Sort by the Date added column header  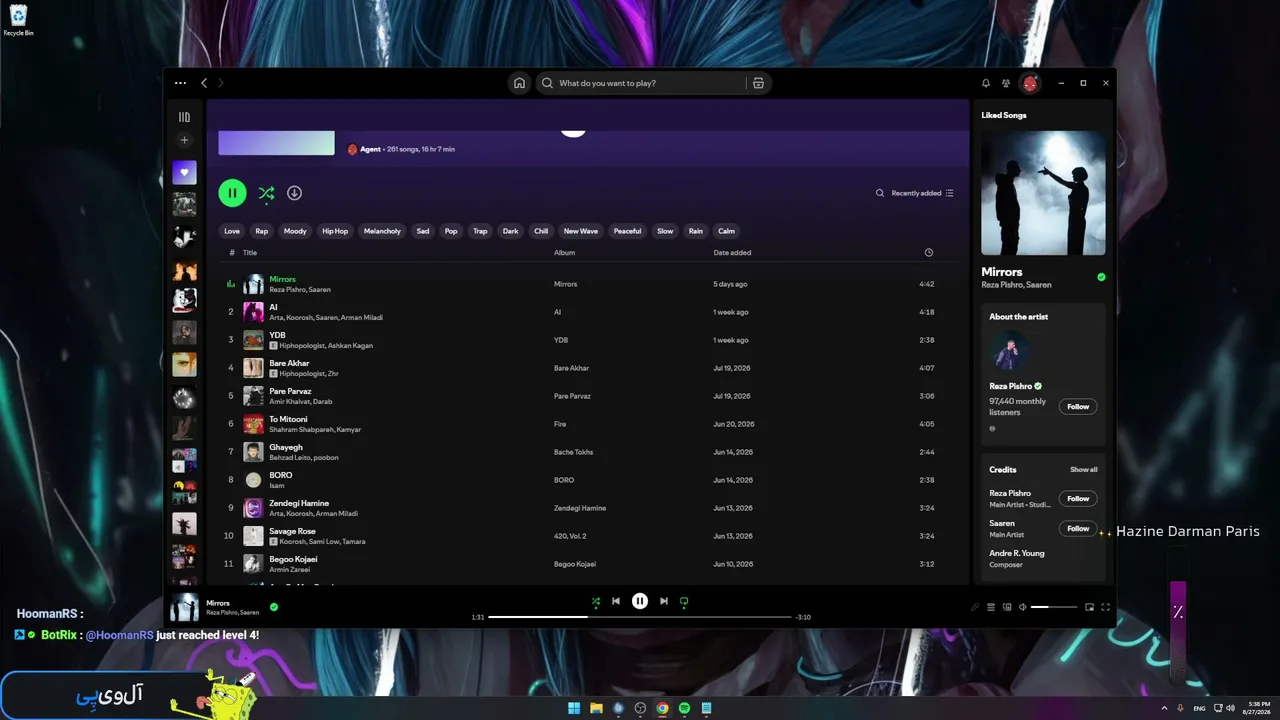click(732, 253)
